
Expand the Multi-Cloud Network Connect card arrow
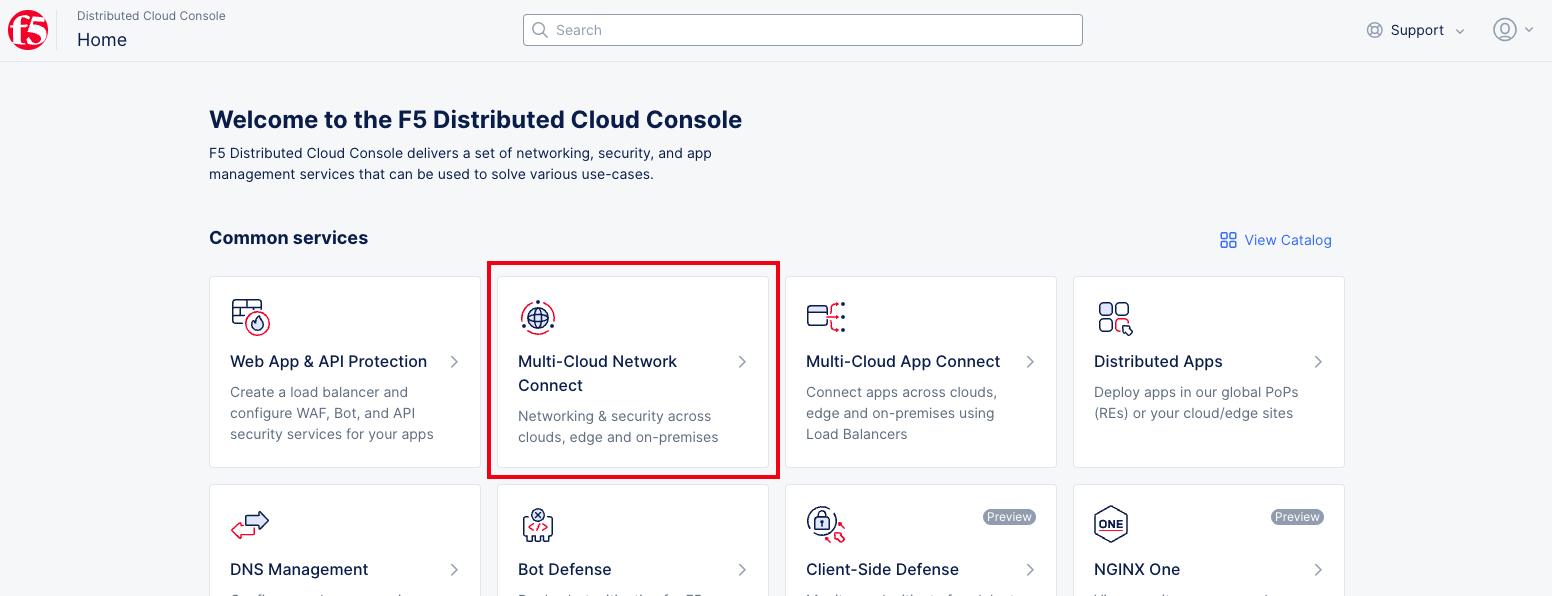(x=742, y=362)
